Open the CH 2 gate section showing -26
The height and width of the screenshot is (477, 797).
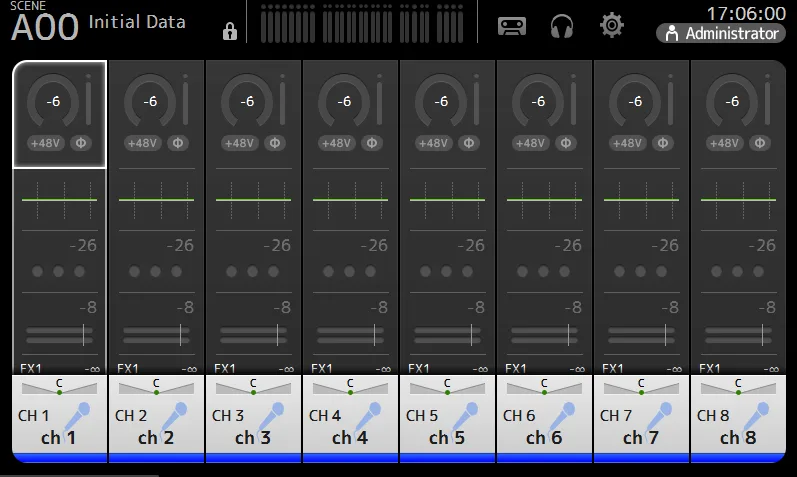point(157,261)
